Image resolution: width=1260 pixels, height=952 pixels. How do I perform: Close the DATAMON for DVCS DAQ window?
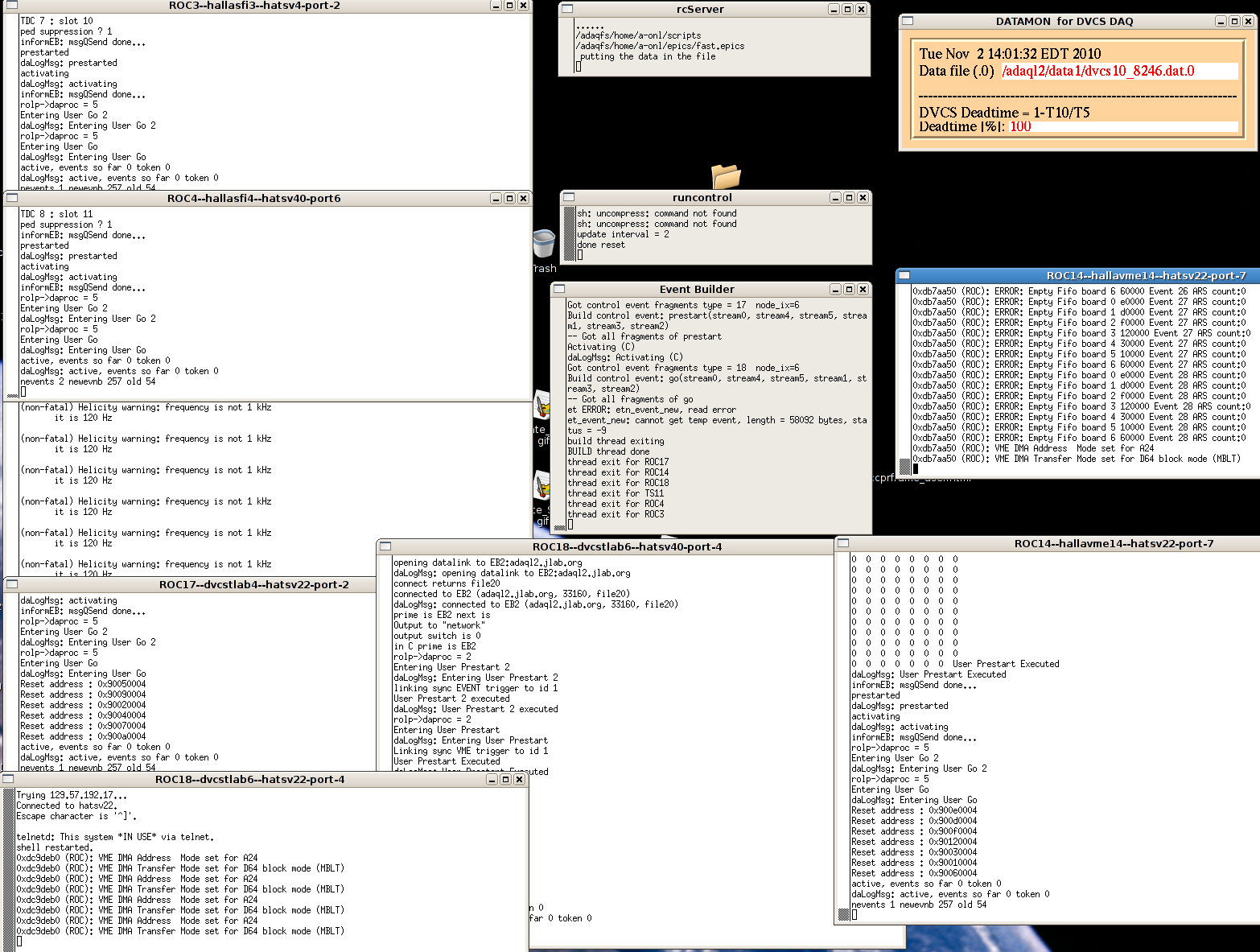(x=1248, y=21)
